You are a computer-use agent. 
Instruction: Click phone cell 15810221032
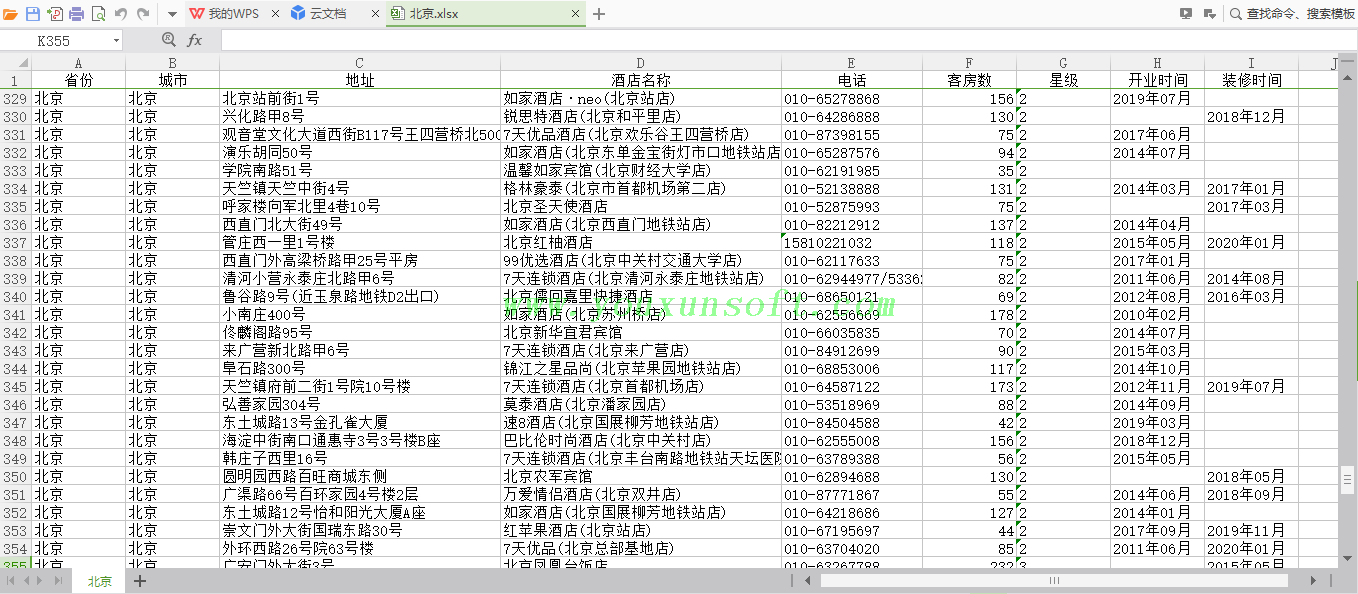pos(852,243)
